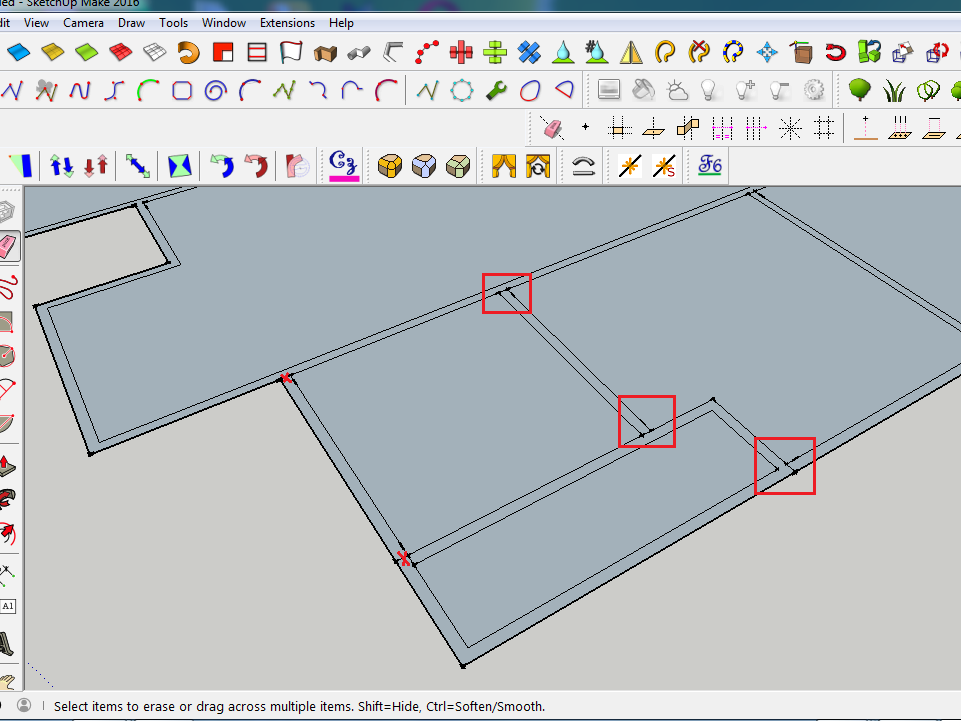The height and width of the screenshot is (721, 961).
Task: Click the red cross align icon
Action: (x=461, y=52)
